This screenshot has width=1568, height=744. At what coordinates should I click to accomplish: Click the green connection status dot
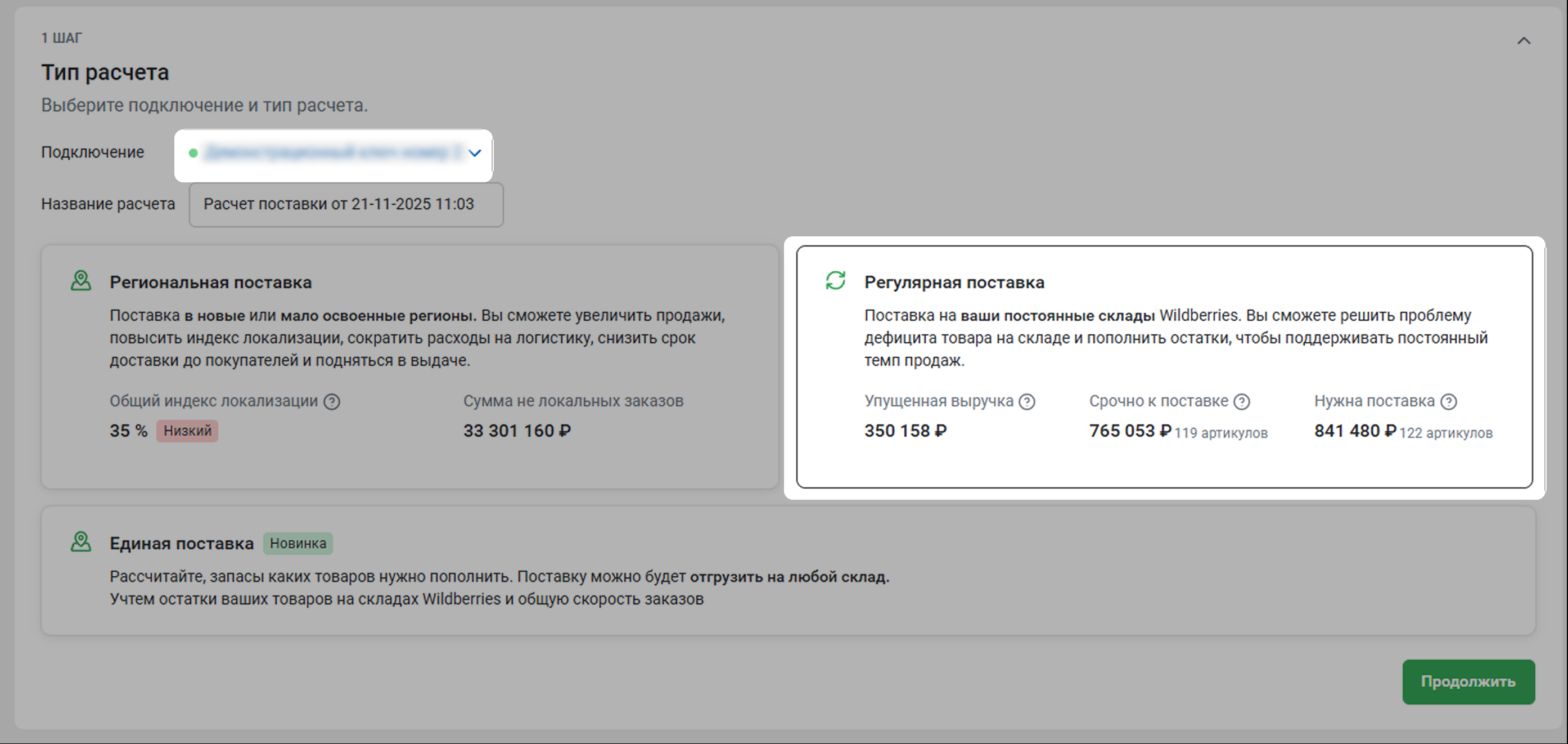pos(193,153)
